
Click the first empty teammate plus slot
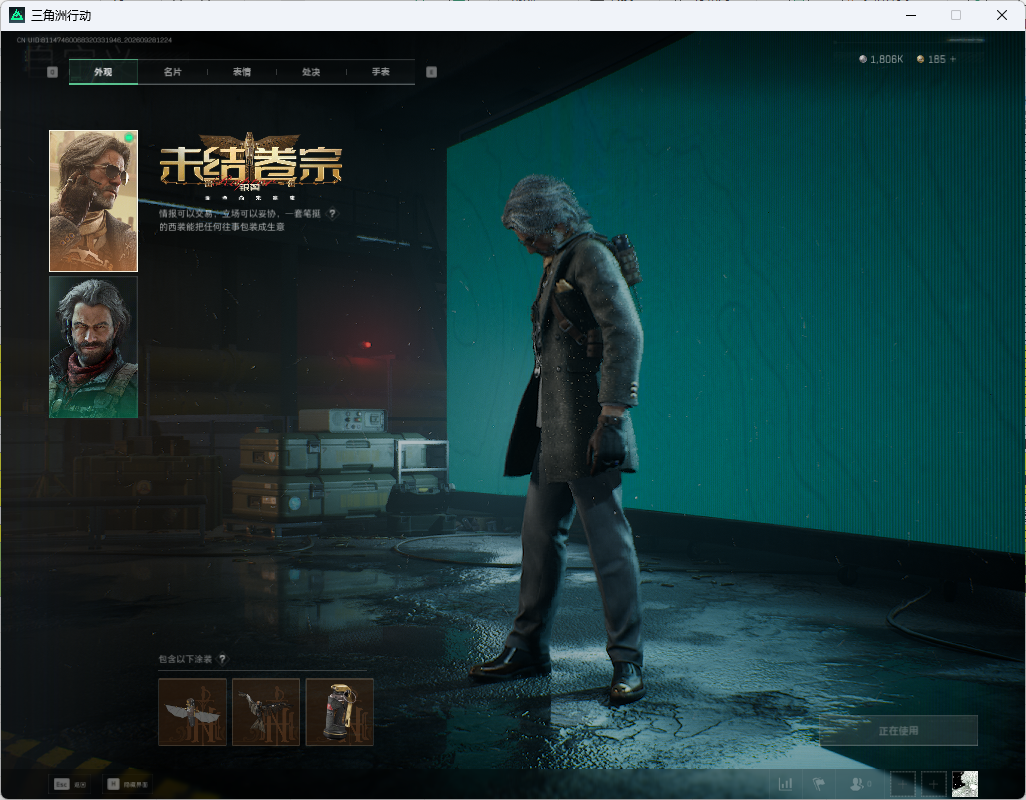point(903,784)
